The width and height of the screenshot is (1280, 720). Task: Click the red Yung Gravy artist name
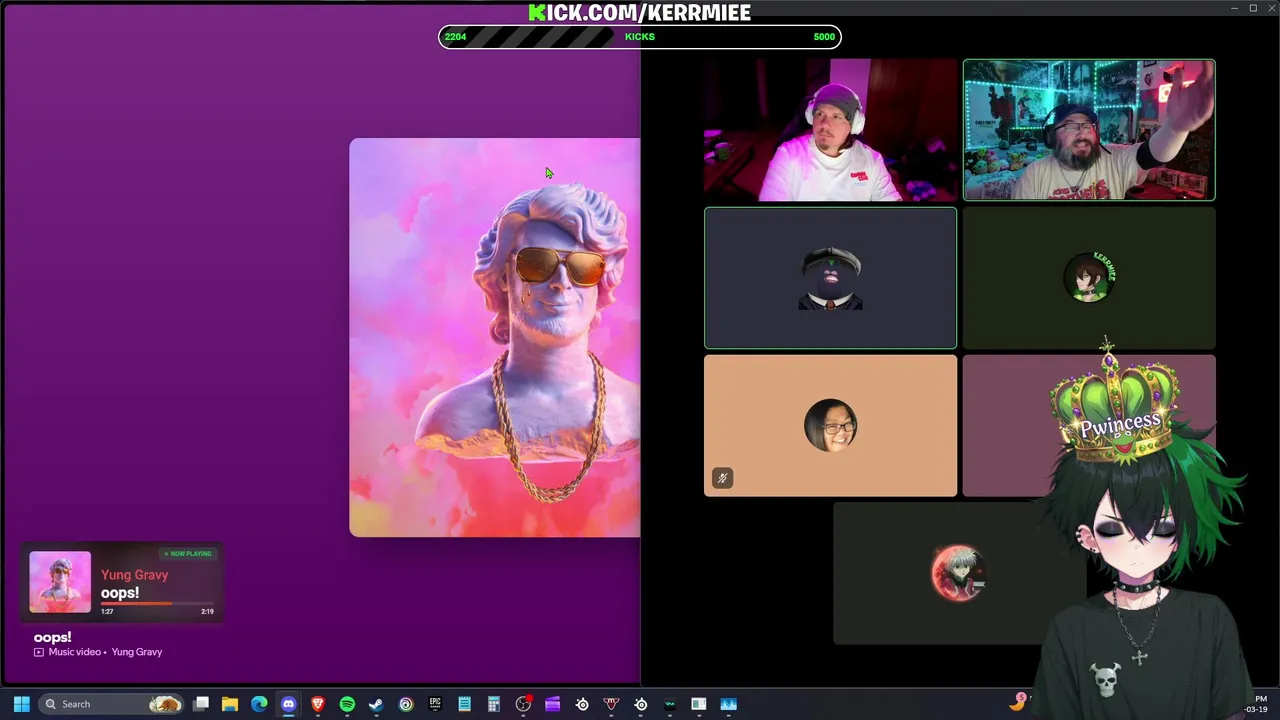[134, 575]
